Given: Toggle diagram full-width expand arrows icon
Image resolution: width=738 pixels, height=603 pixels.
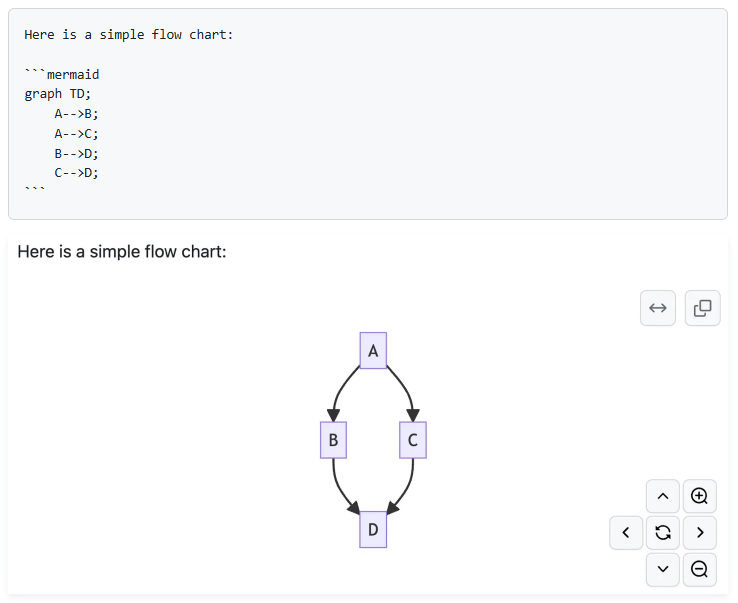Looking at the screenshot, I should pos(658,308).
